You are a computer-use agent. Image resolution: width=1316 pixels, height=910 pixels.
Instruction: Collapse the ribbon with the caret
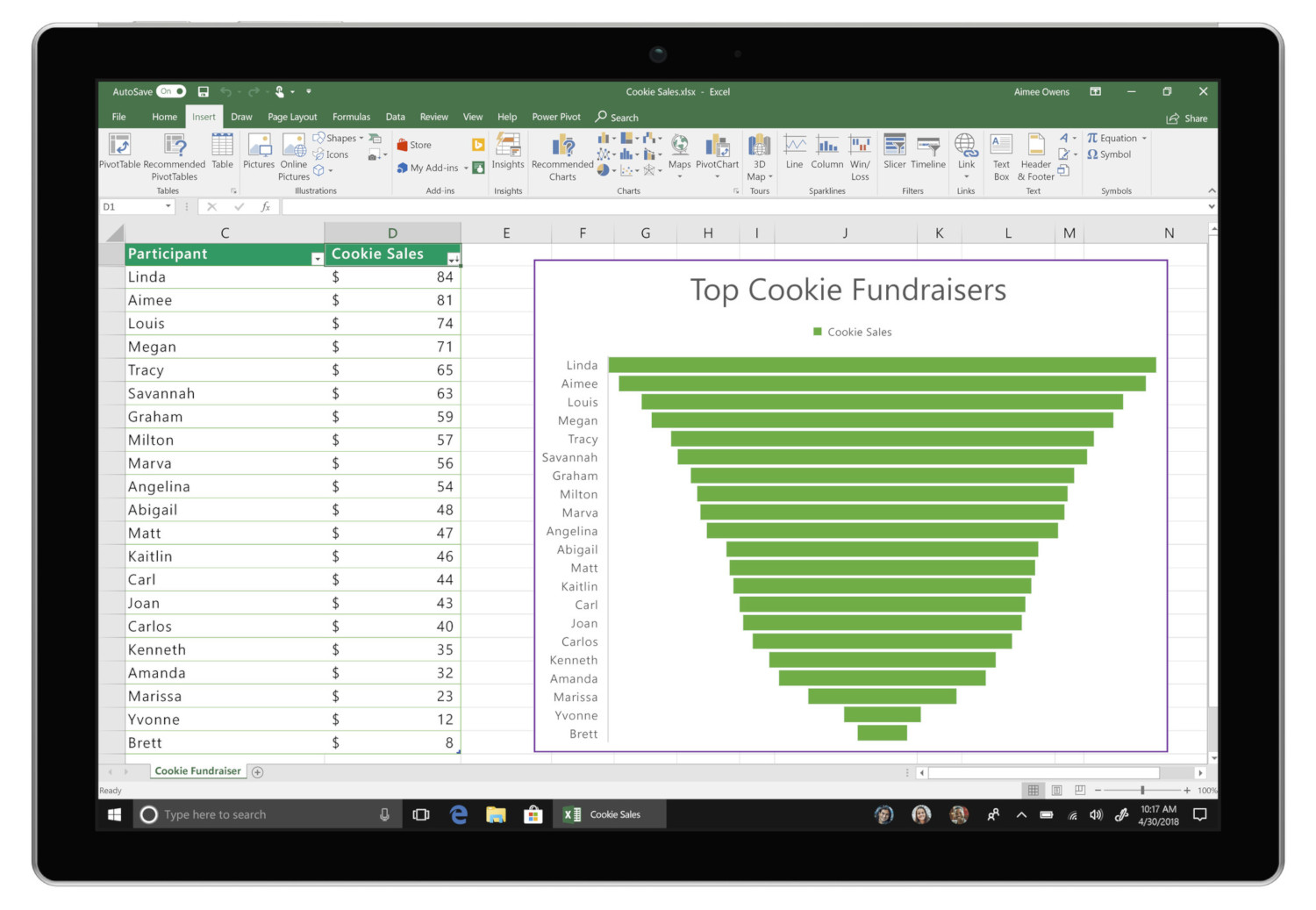coord(1212,190)
